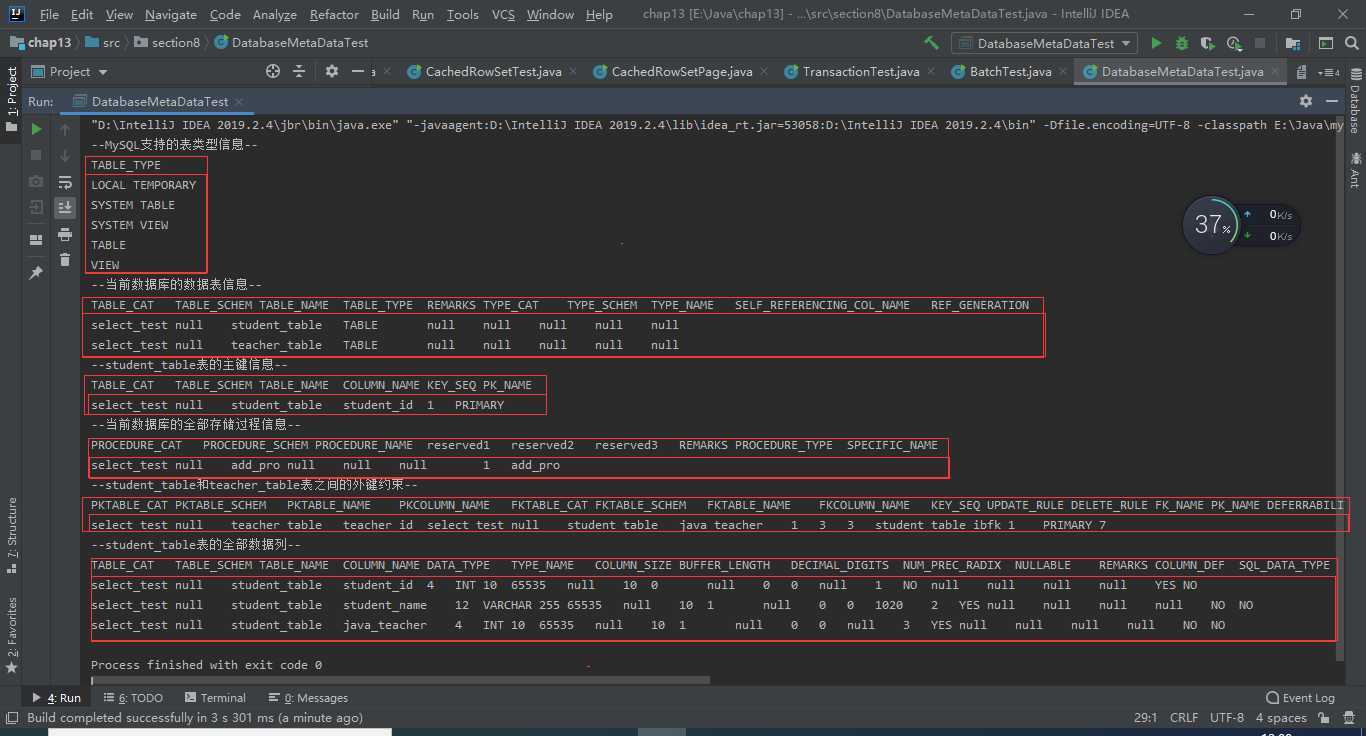Toggle scroll to end in console
The image size is (1366, 736).
(x=65, y=207)
